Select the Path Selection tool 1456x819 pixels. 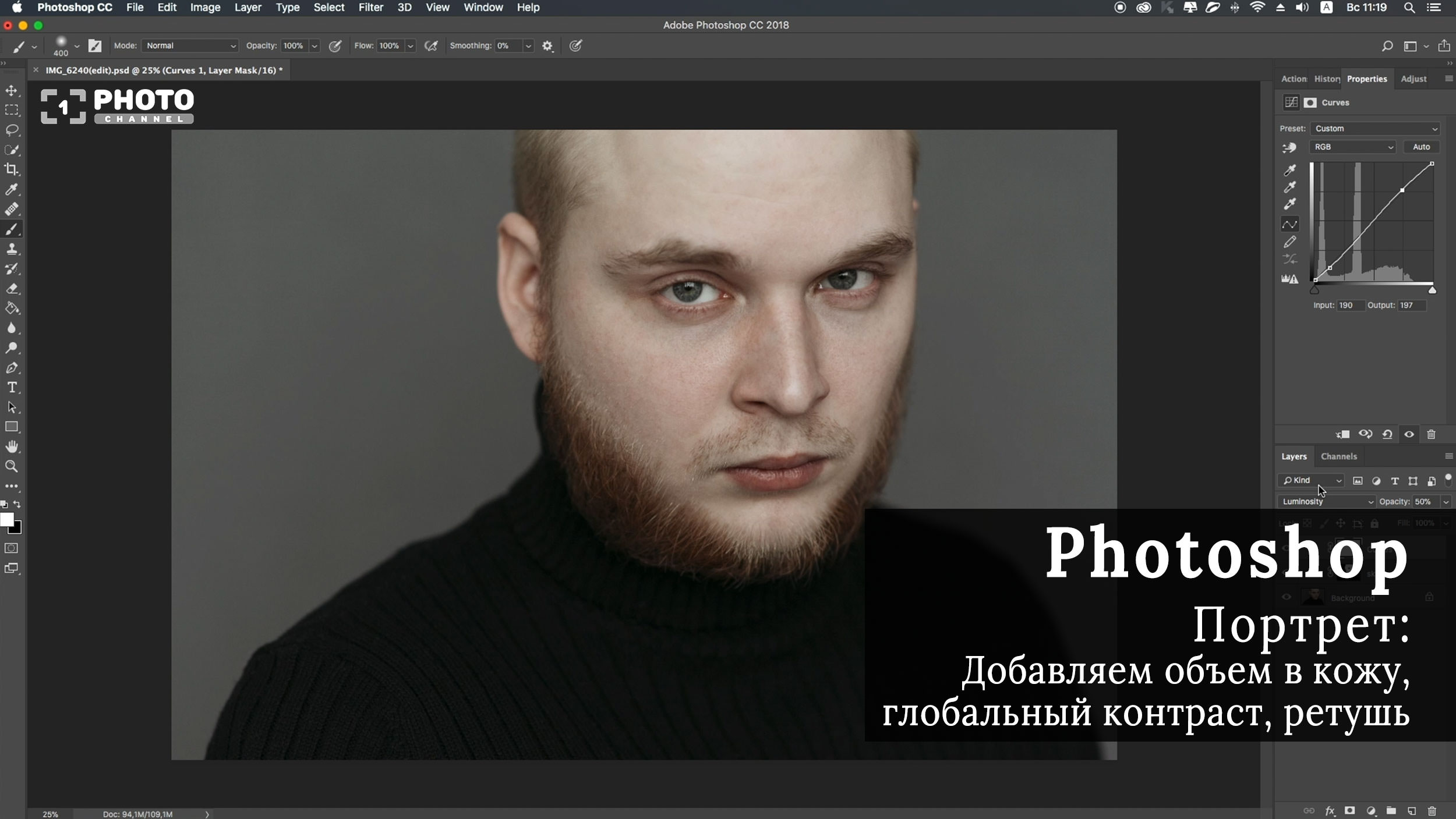pyautogui.click(x=12, y=407)
